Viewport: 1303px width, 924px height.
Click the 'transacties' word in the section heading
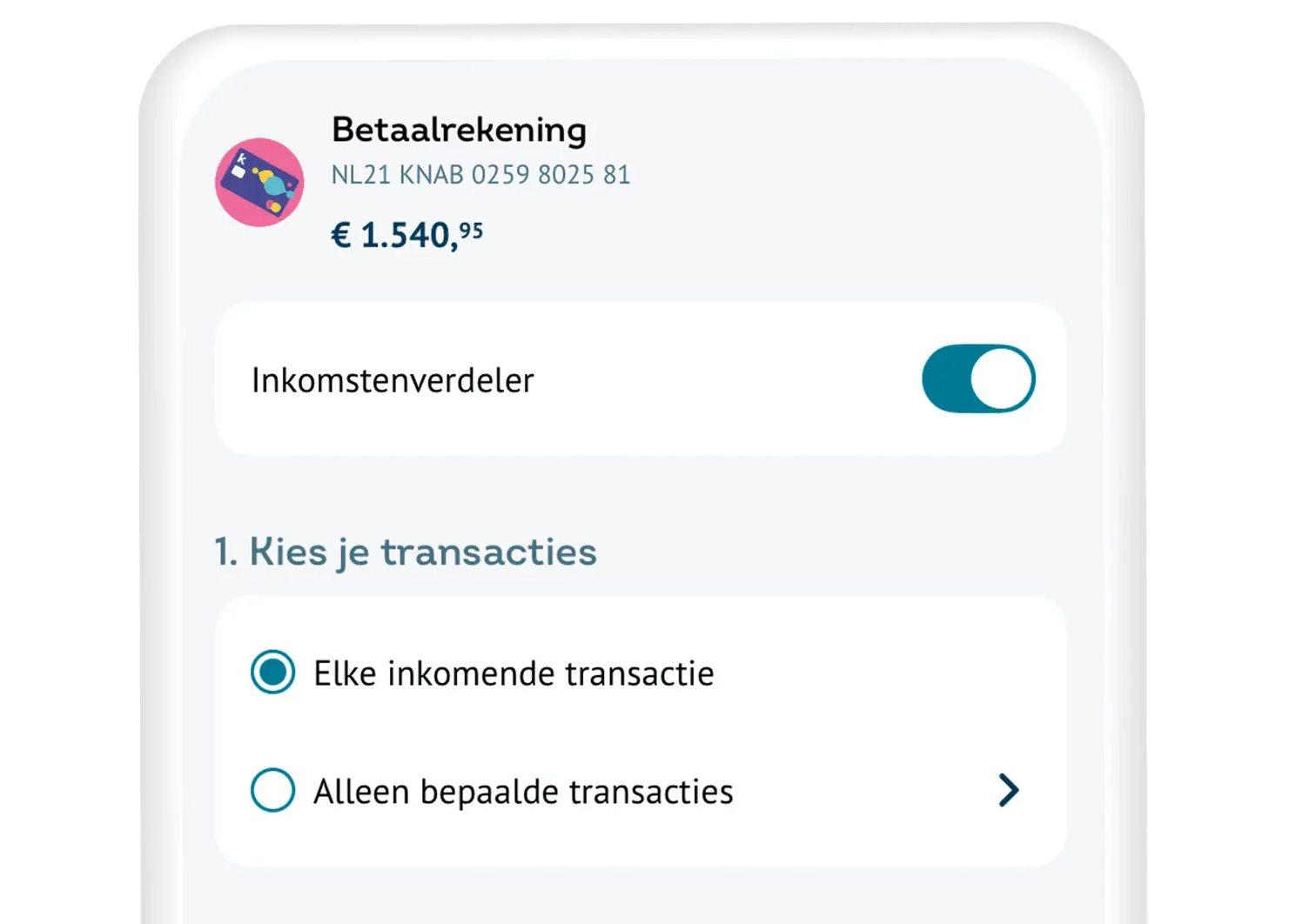tap(488, 552)
